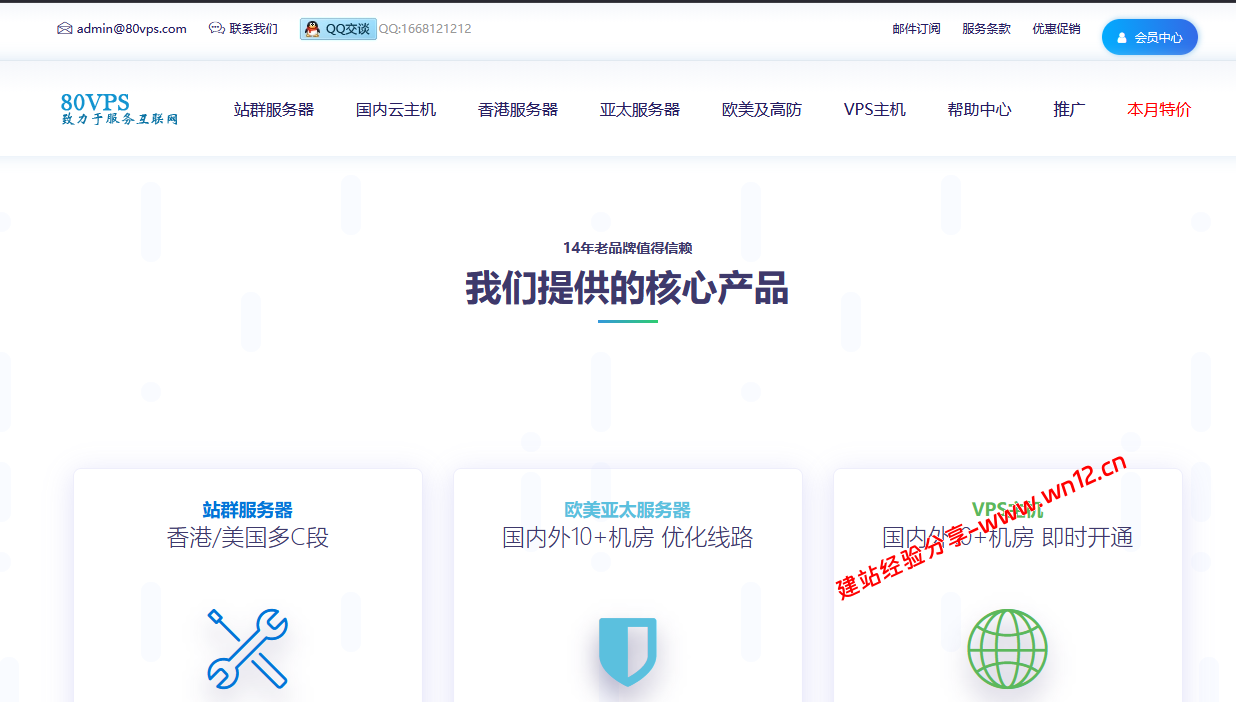Open the 国内云主机 navigation menu
The width and height of the screenshot is (1236, 702).
point(396,110)
